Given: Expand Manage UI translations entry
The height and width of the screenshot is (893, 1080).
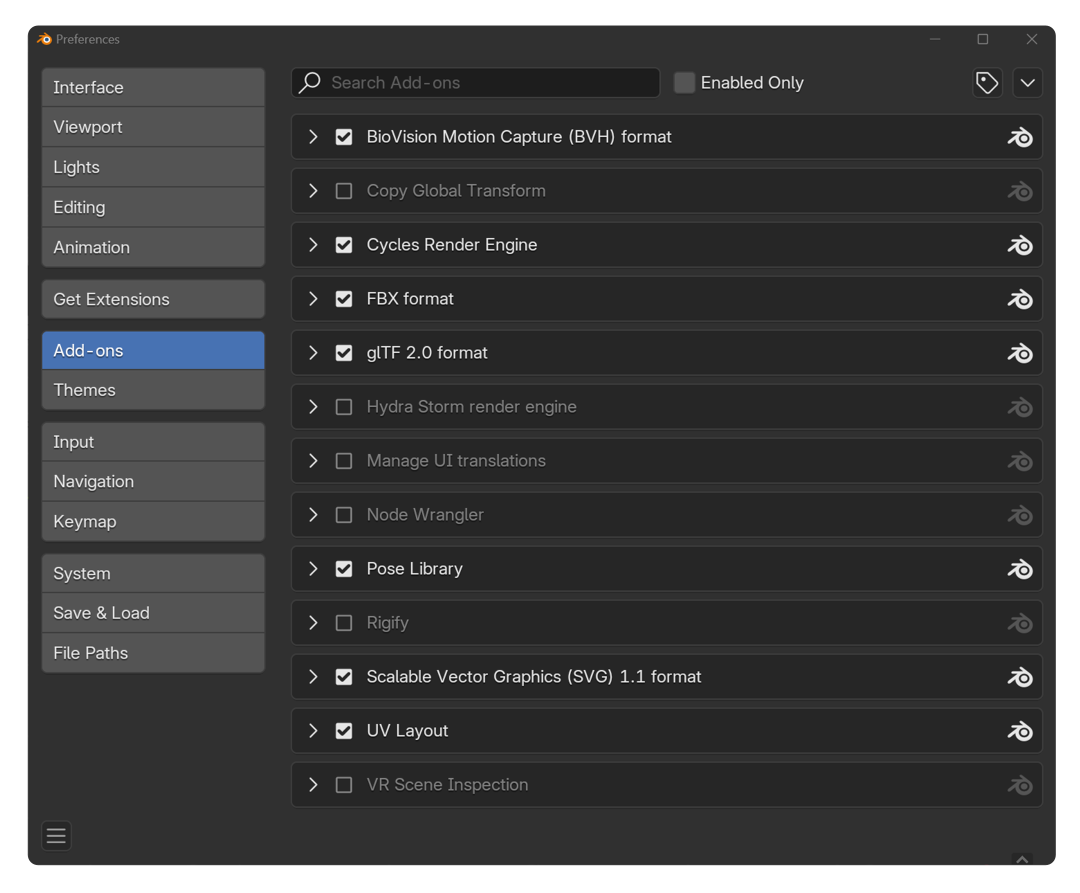Looking at the screenshot, I should [313, 461].
